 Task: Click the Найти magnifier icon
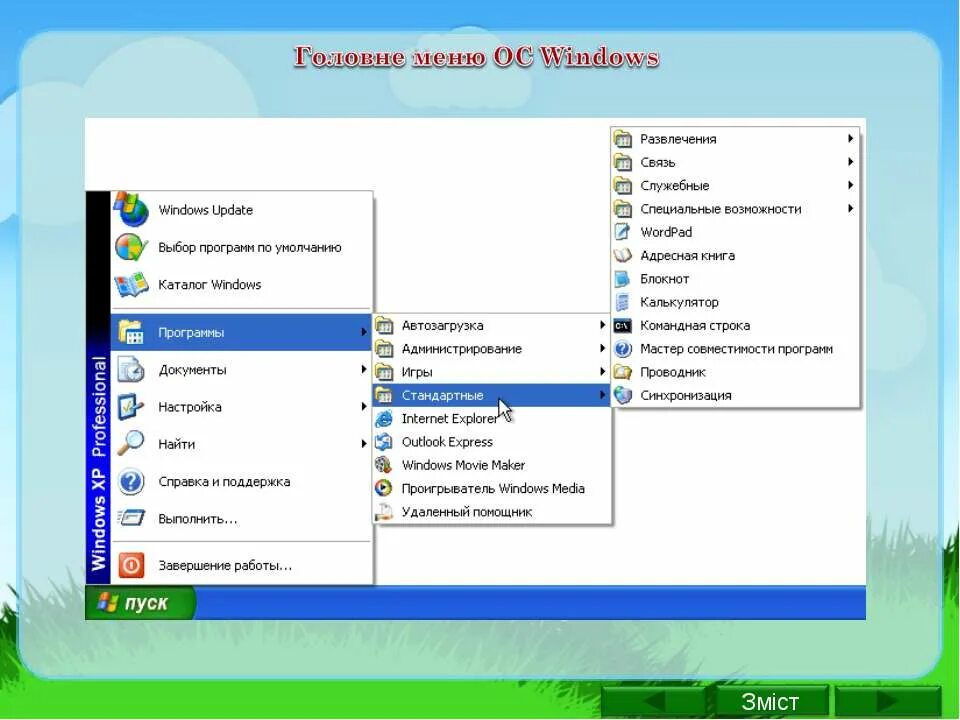[131, 444]
